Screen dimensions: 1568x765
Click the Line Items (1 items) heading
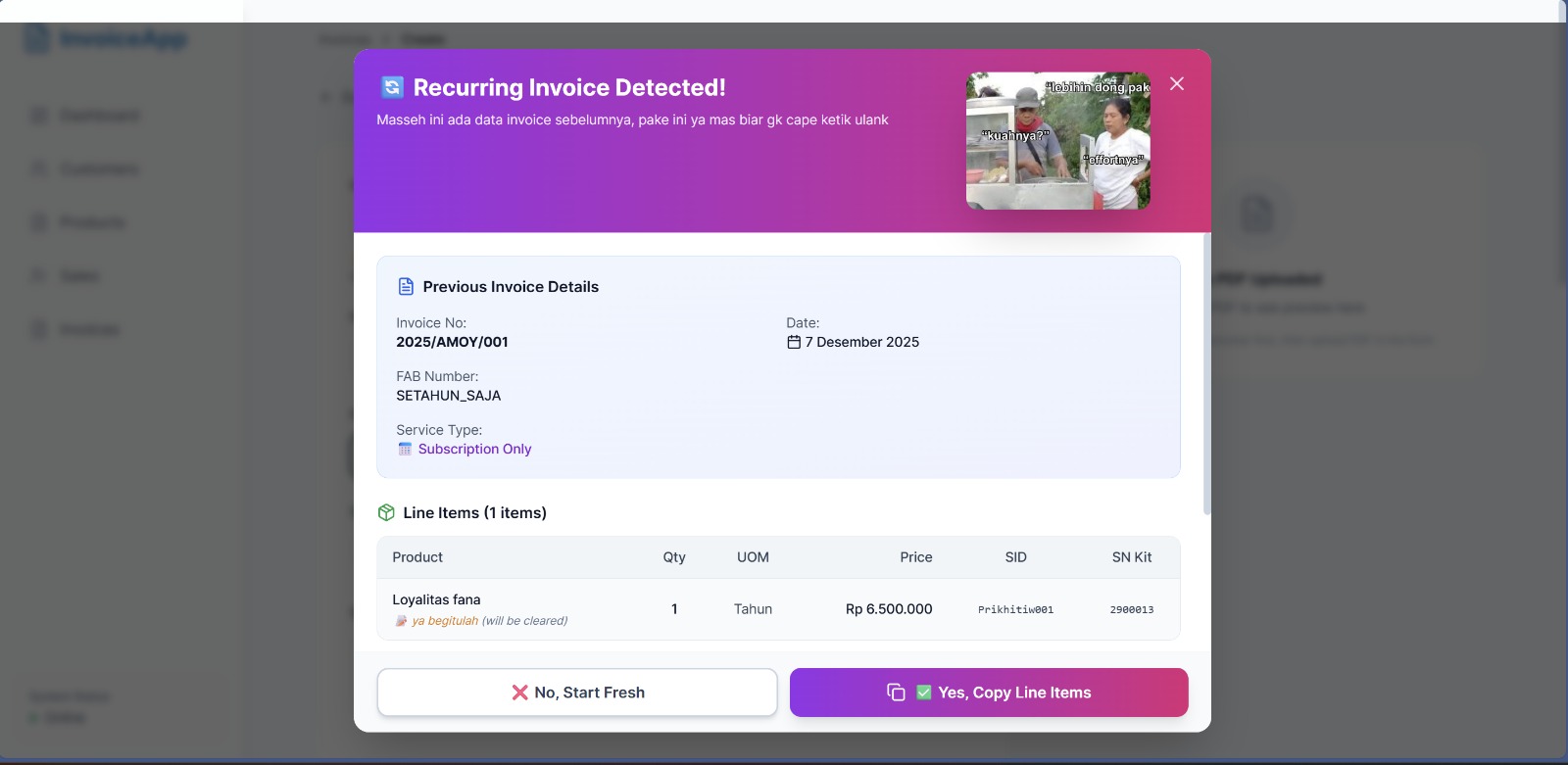(x=474, y=512)
